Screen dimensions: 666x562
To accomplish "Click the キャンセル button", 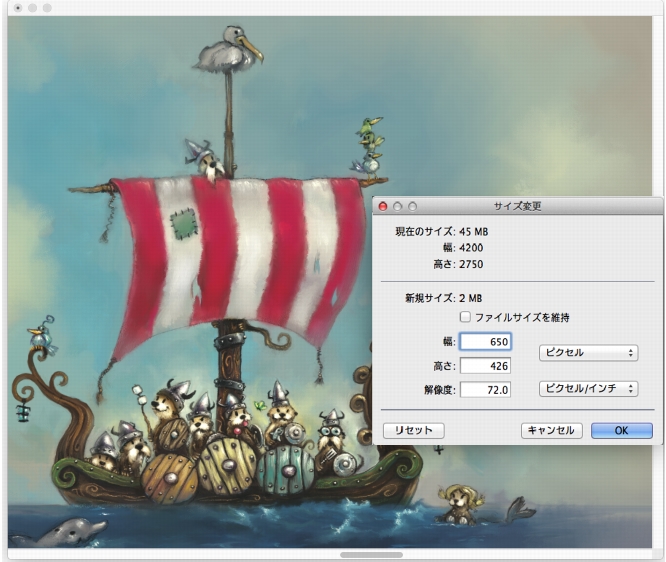I will point(551,430).
